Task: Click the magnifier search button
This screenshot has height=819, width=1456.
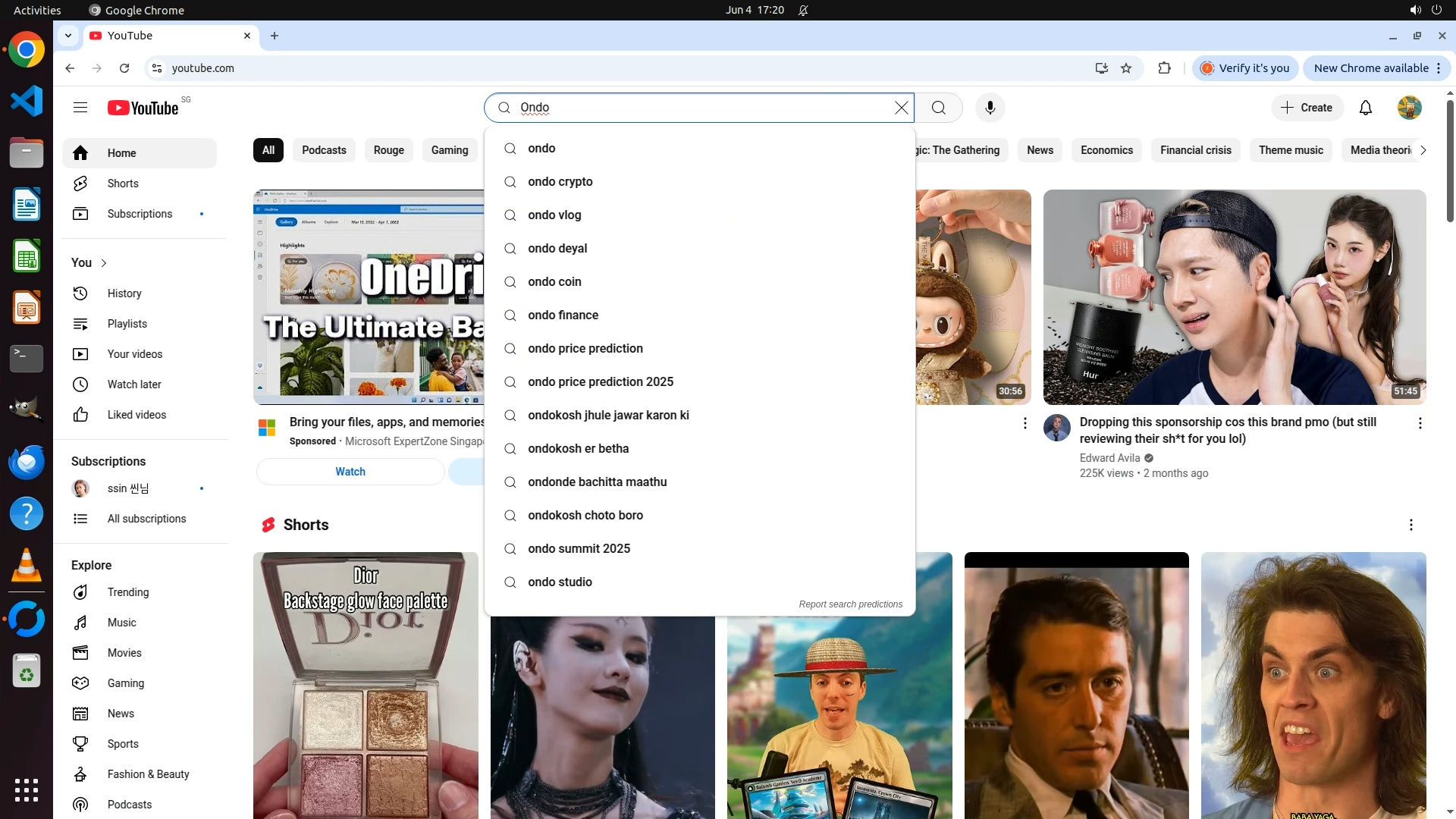Action: tap(938, 108)
